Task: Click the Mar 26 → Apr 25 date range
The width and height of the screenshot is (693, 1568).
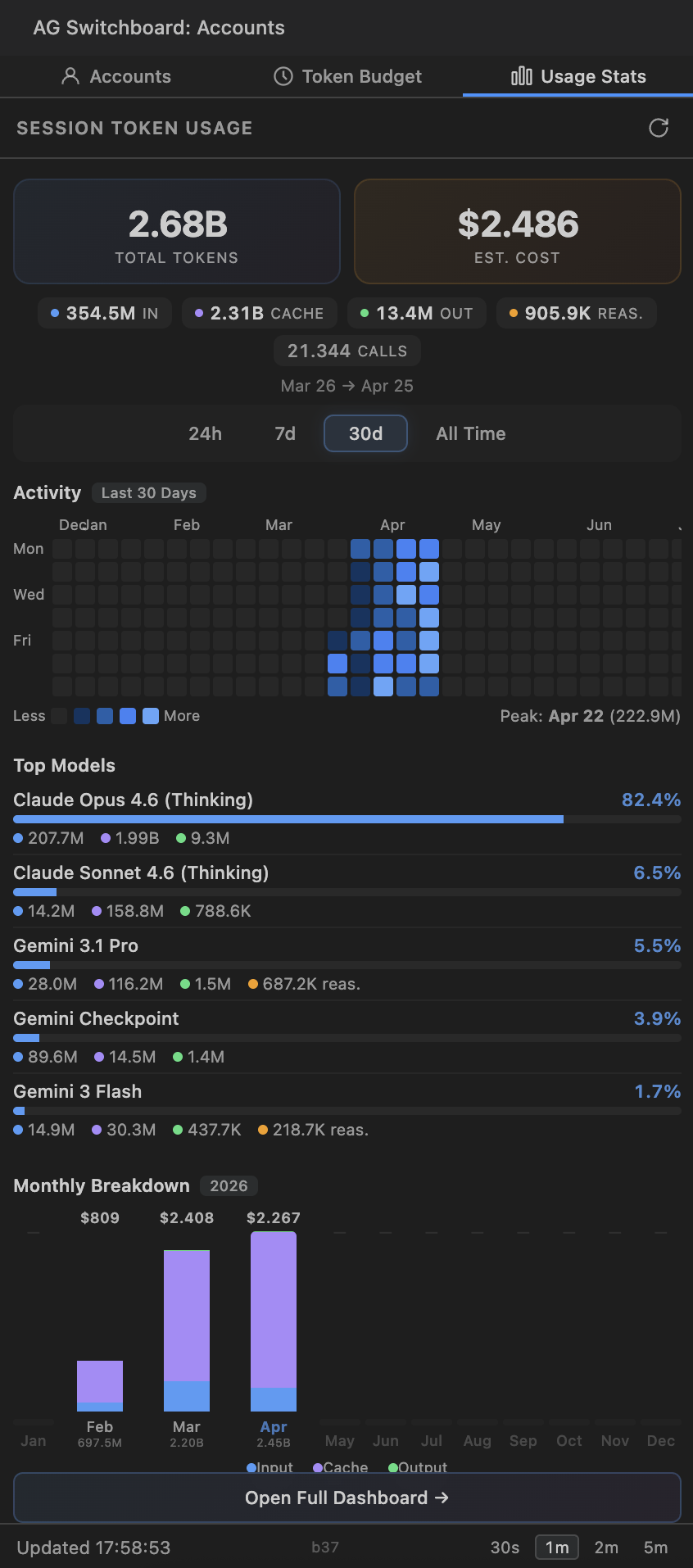Action: pos(347,386)
